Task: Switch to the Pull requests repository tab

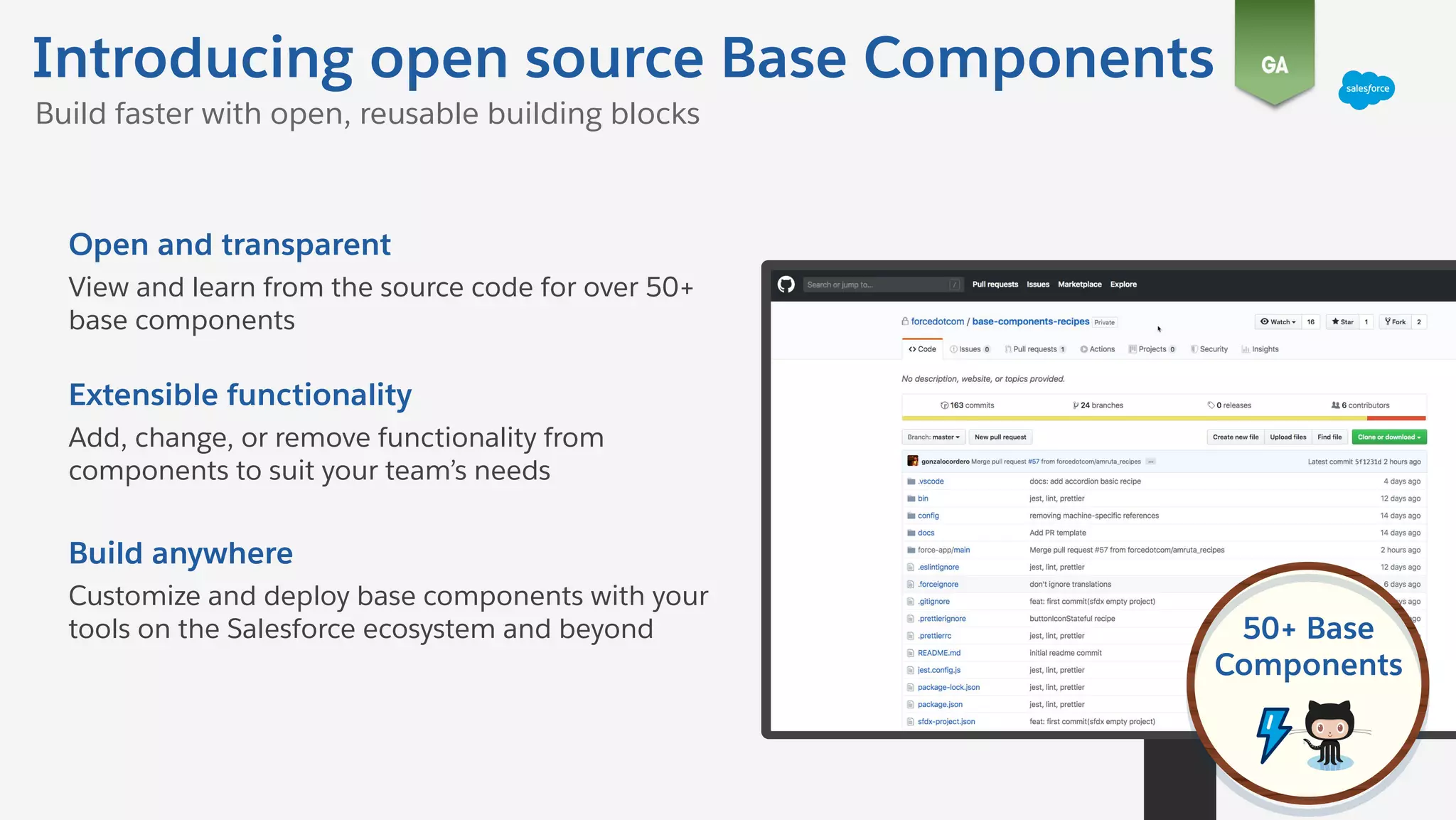Action: tap(1034, 349)
